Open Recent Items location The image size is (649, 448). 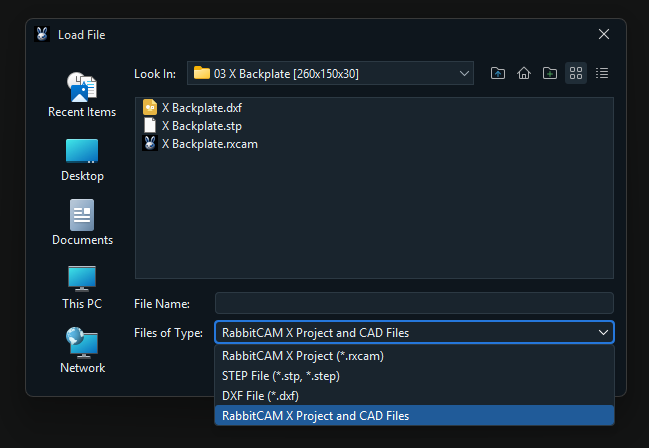pyautogui.click(x=82, y=95)
